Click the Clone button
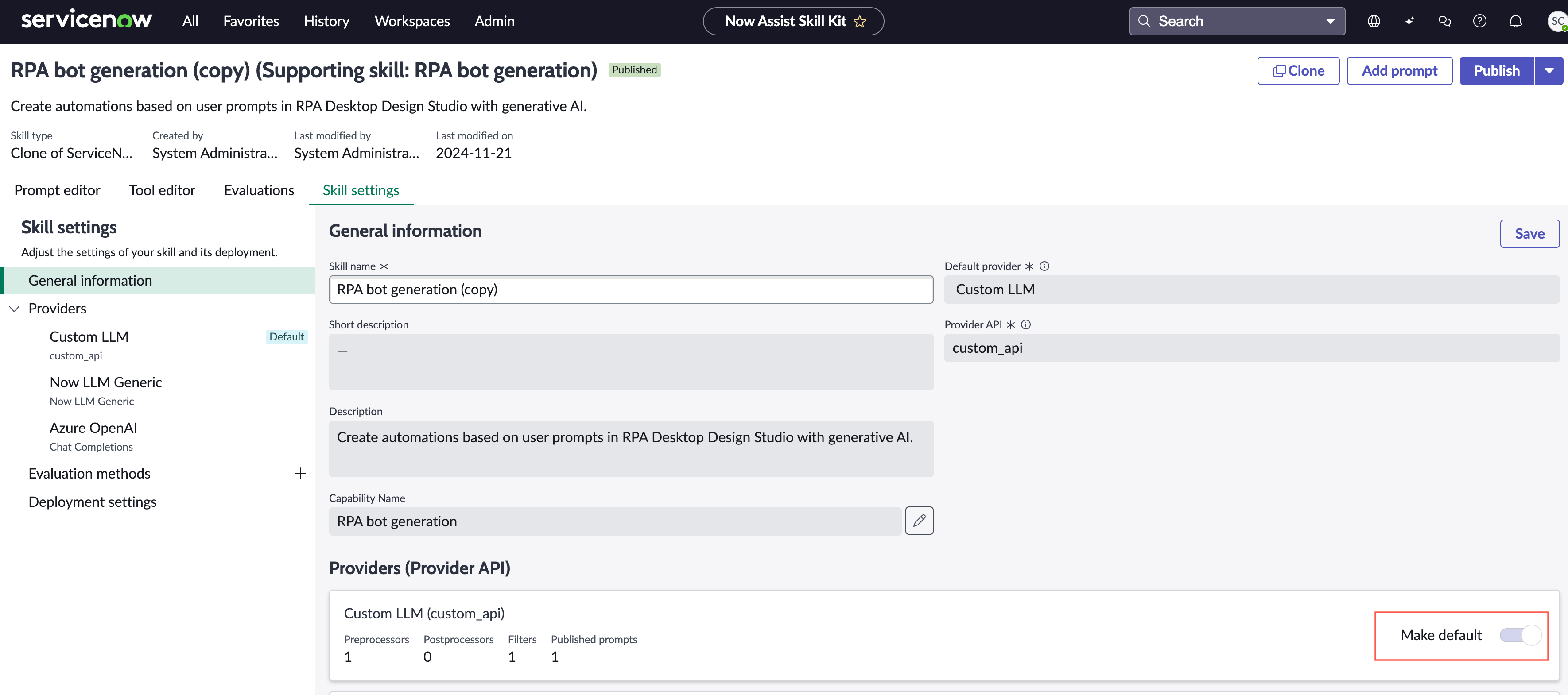 pyautogui.click(x=1298, y=70)
